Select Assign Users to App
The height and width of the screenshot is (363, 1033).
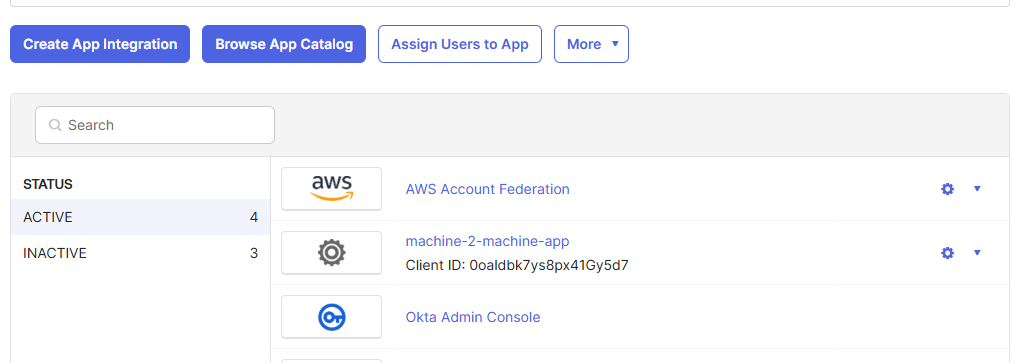pos(460,44)
